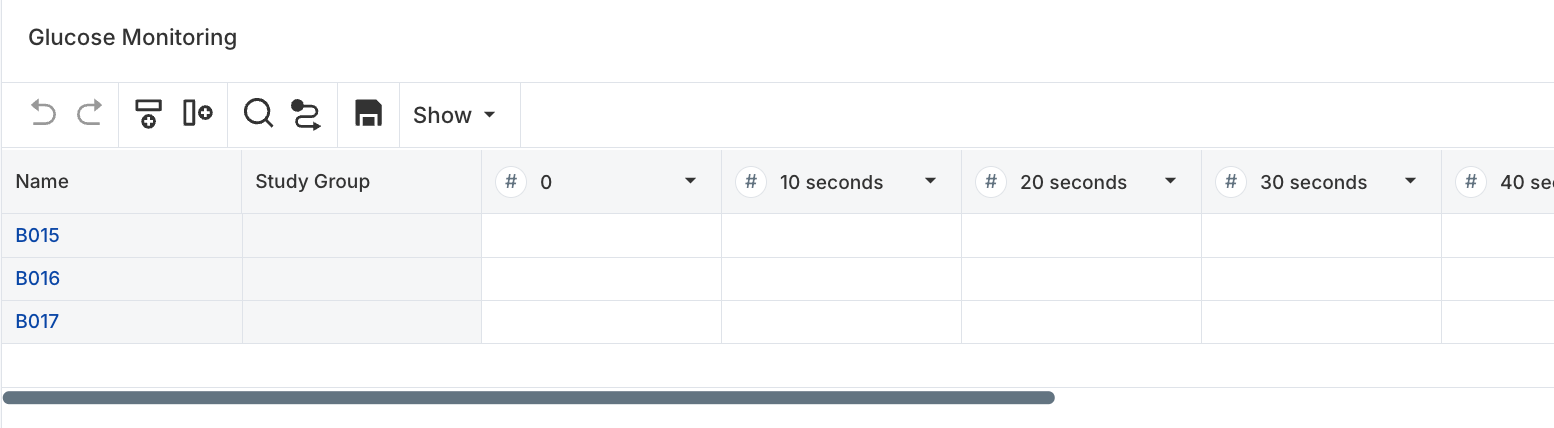Open the B016 record link

(x=38, y=279)
